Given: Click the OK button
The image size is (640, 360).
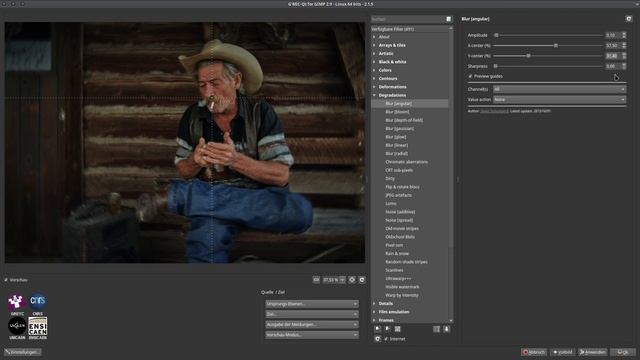Looking at the screenshot, I should [x=623, y=352].
